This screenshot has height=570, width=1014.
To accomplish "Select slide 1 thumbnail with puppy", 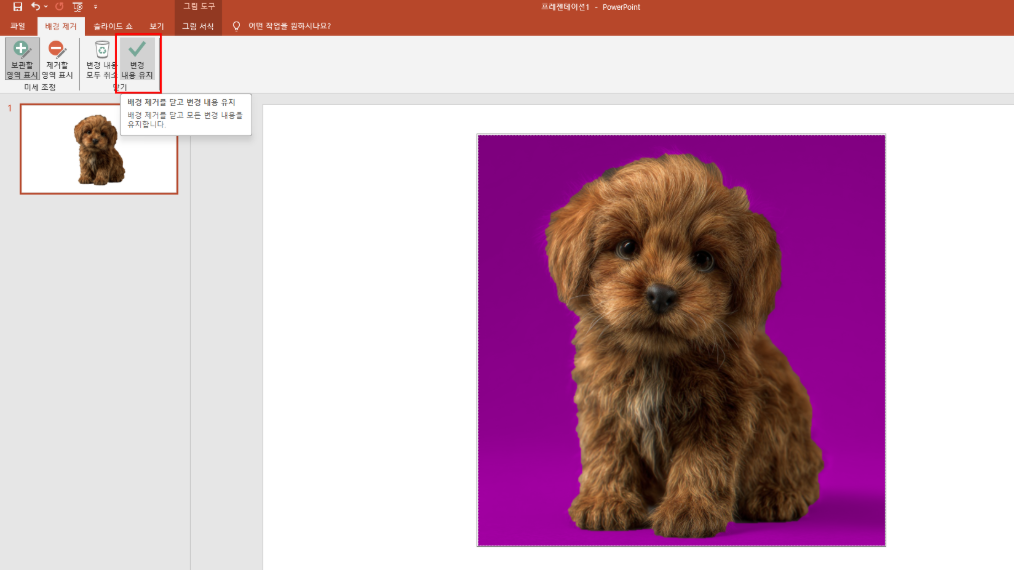I will (x=99, y=149).
